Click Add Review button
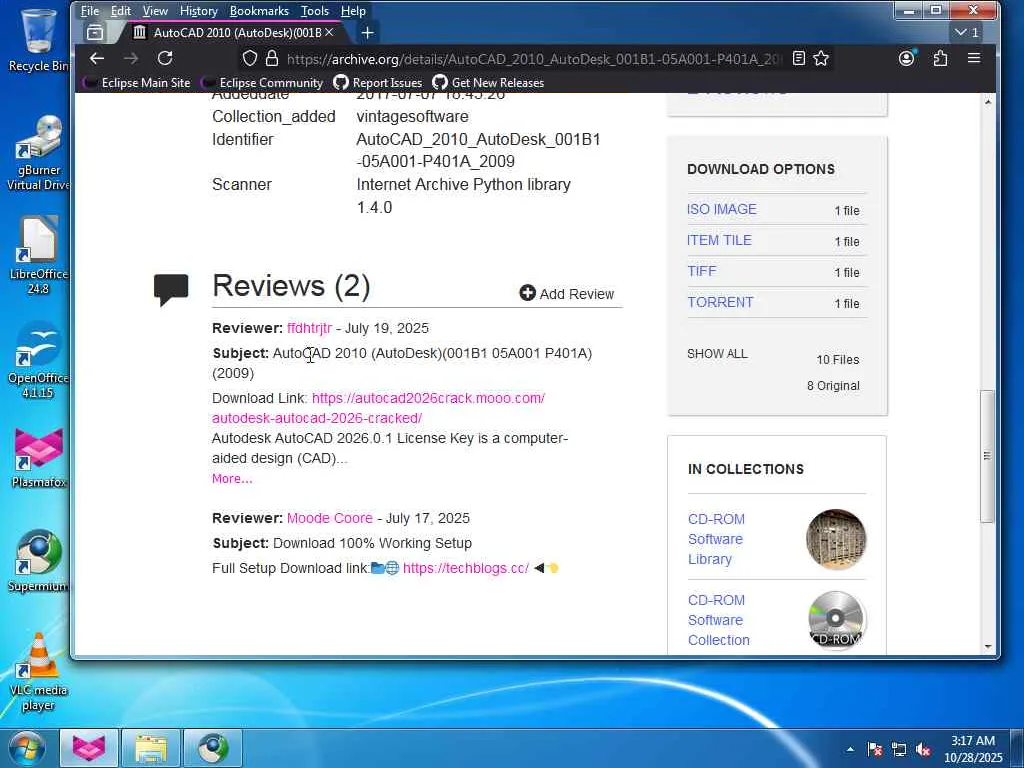Screen dimensions: 1024x768 [x=567, y=294]
